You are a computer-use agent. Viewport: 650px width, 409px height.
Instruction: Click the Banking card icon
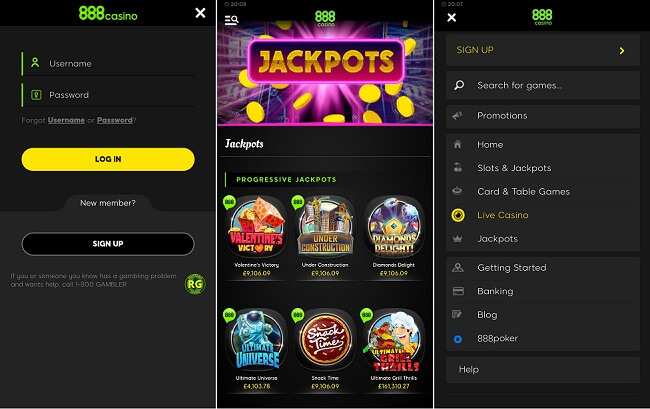click(x=458, y=291)
